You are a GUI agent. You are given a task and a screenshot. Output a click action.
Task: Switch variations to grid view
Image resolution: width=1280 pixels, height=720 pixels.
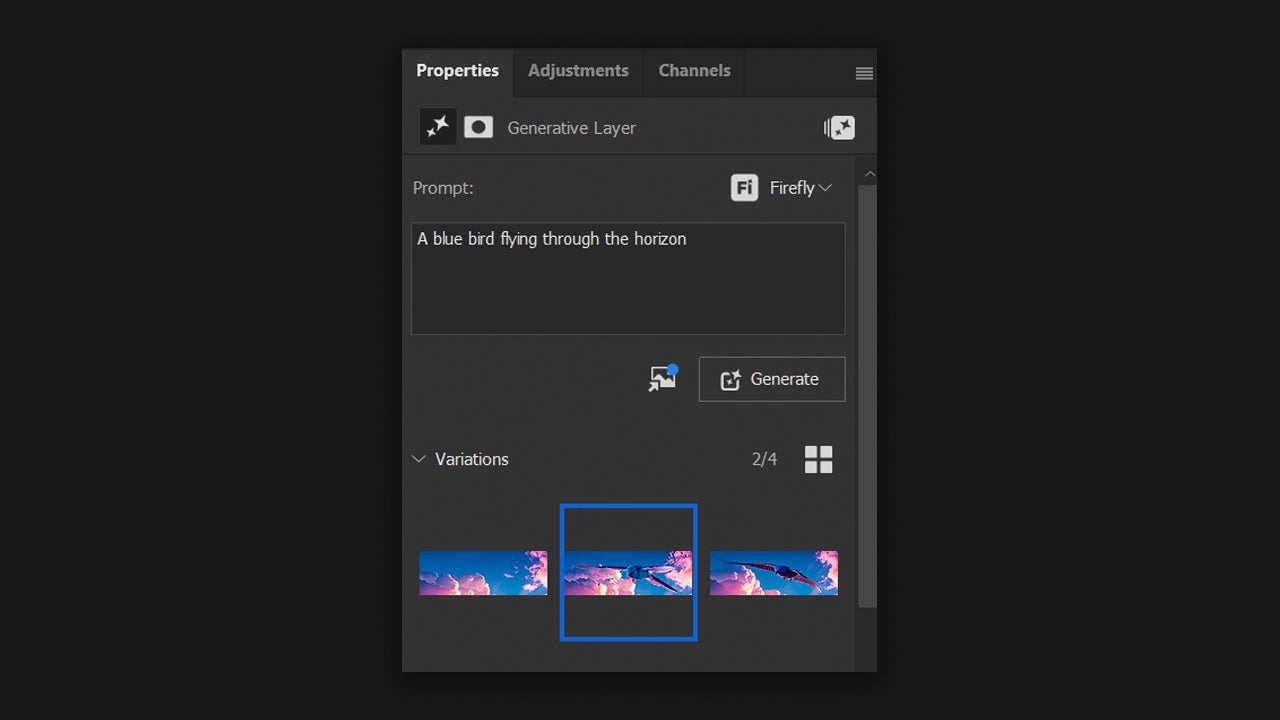point(818,459)
